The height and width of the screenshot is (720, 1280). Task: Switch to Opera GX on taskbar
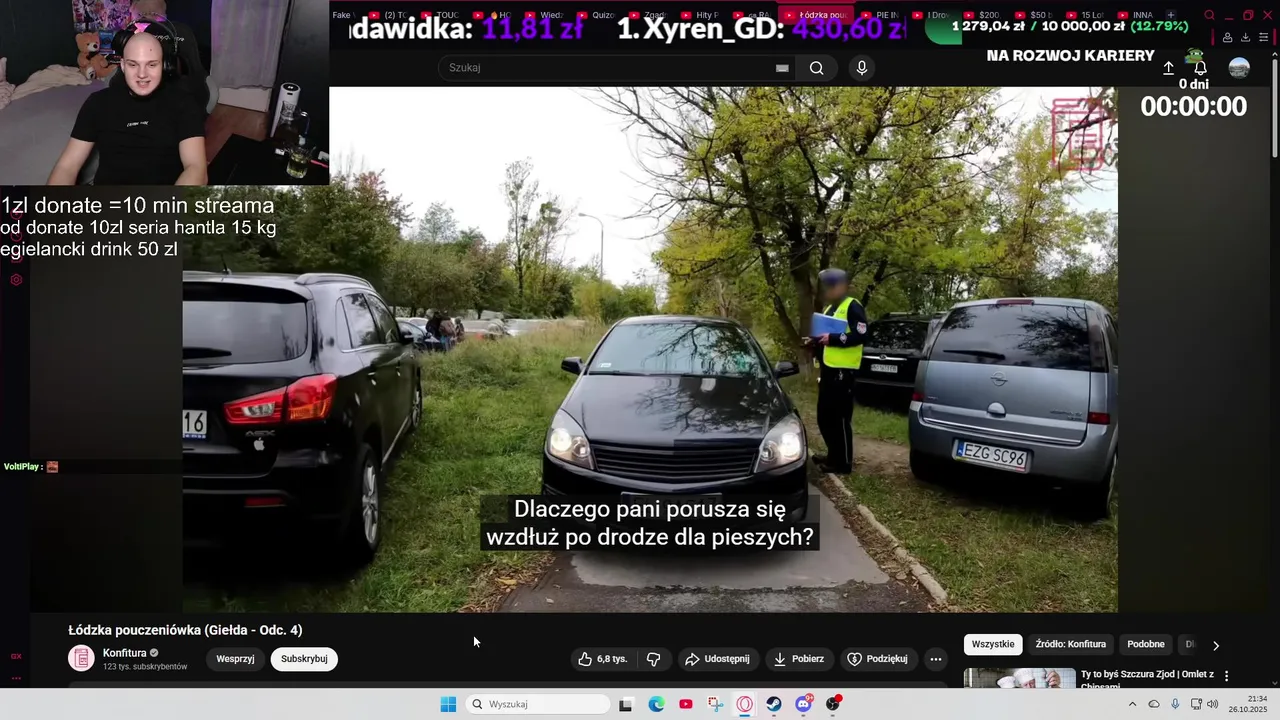(x=744, y=704)
